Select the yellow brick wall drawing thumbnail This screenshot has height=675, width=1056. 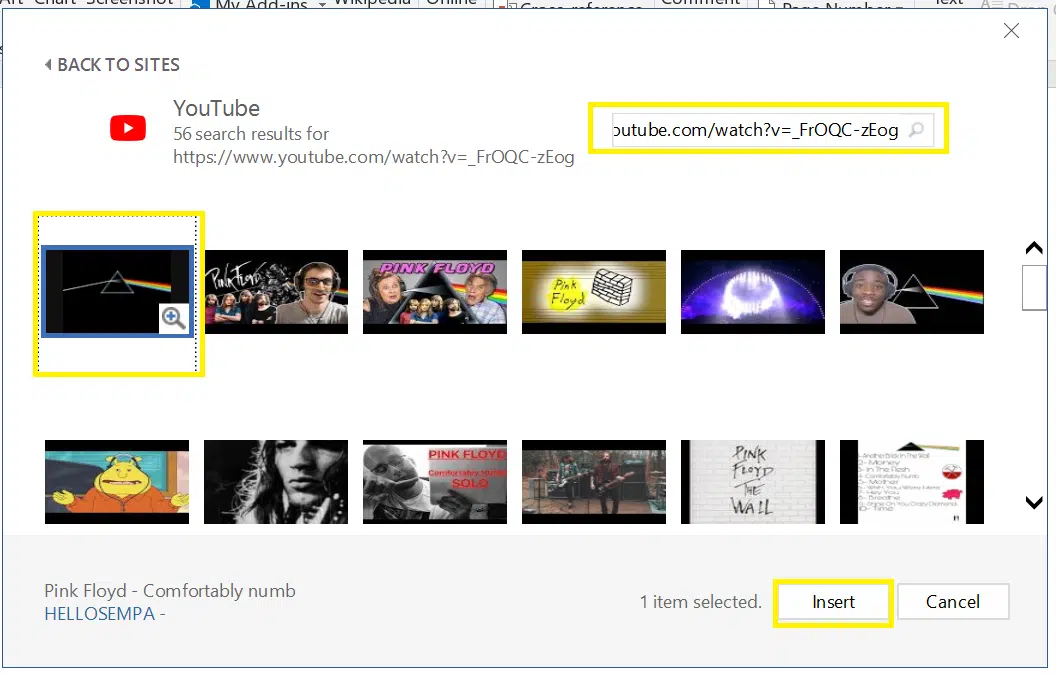click(594, 292)
